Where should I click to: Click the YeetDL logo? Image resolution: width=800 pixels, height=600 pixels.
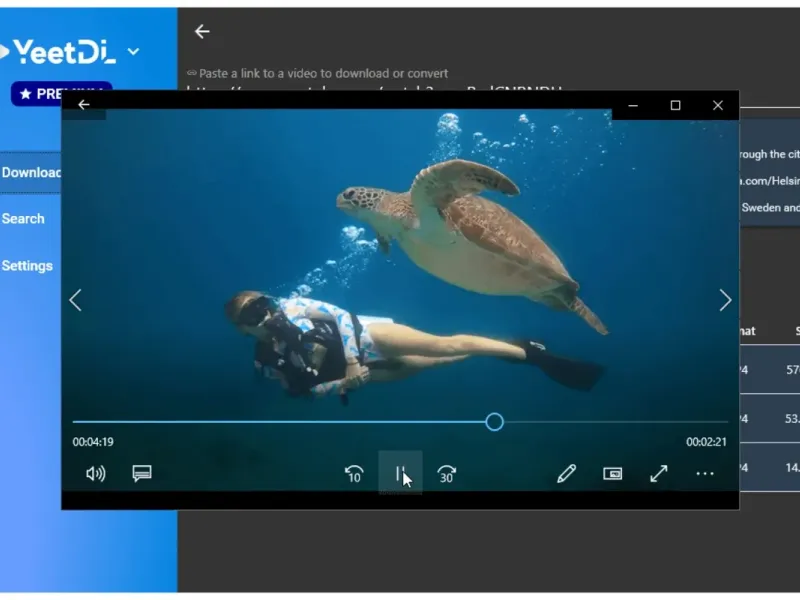[59, 52]
